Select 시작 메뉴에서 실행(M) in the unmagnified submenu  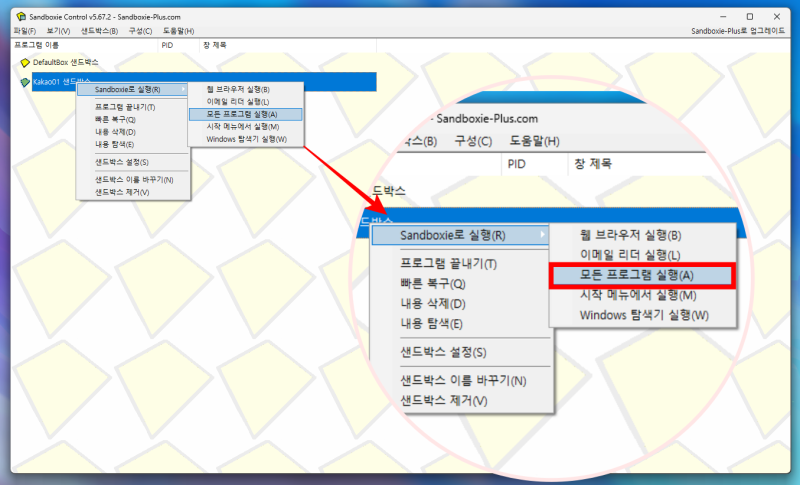pyautogui.click(x=243, y=126)
